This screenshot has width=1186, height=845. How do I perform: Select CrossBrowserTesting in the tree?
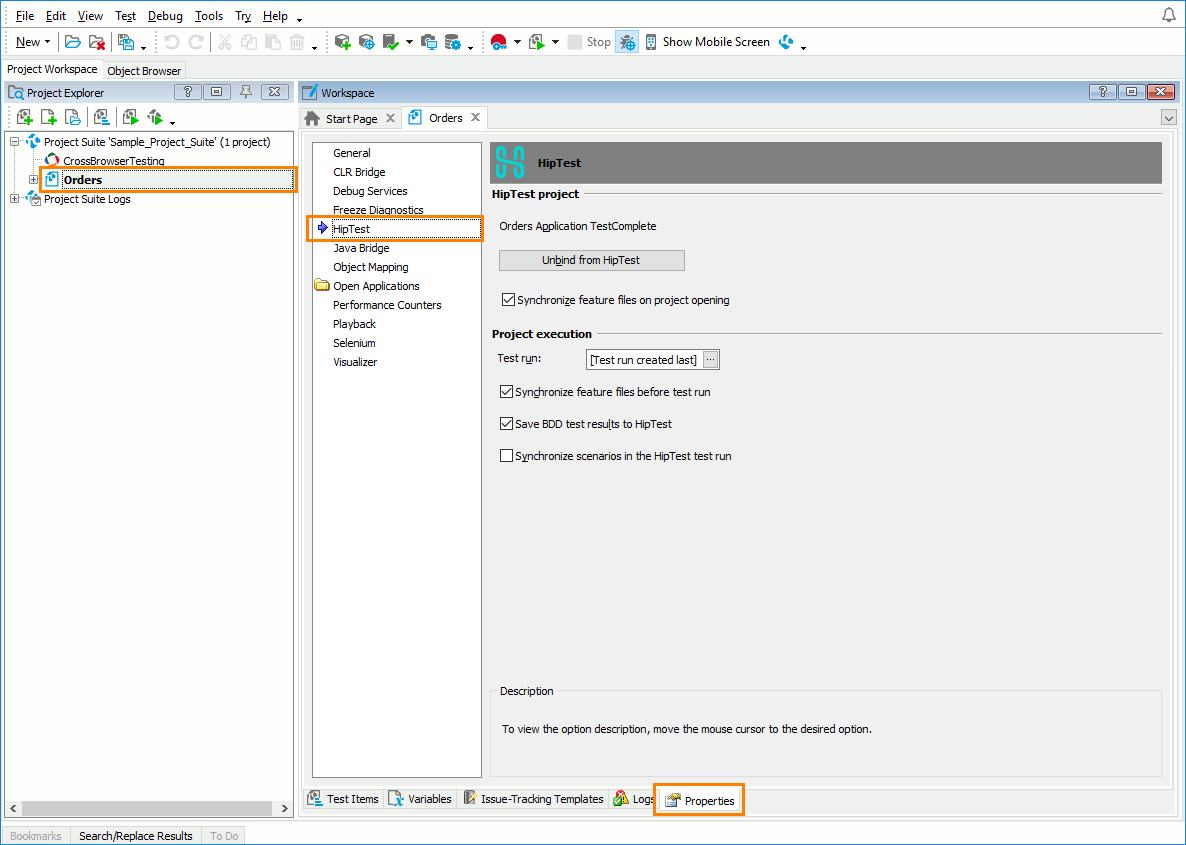point(113,161)
